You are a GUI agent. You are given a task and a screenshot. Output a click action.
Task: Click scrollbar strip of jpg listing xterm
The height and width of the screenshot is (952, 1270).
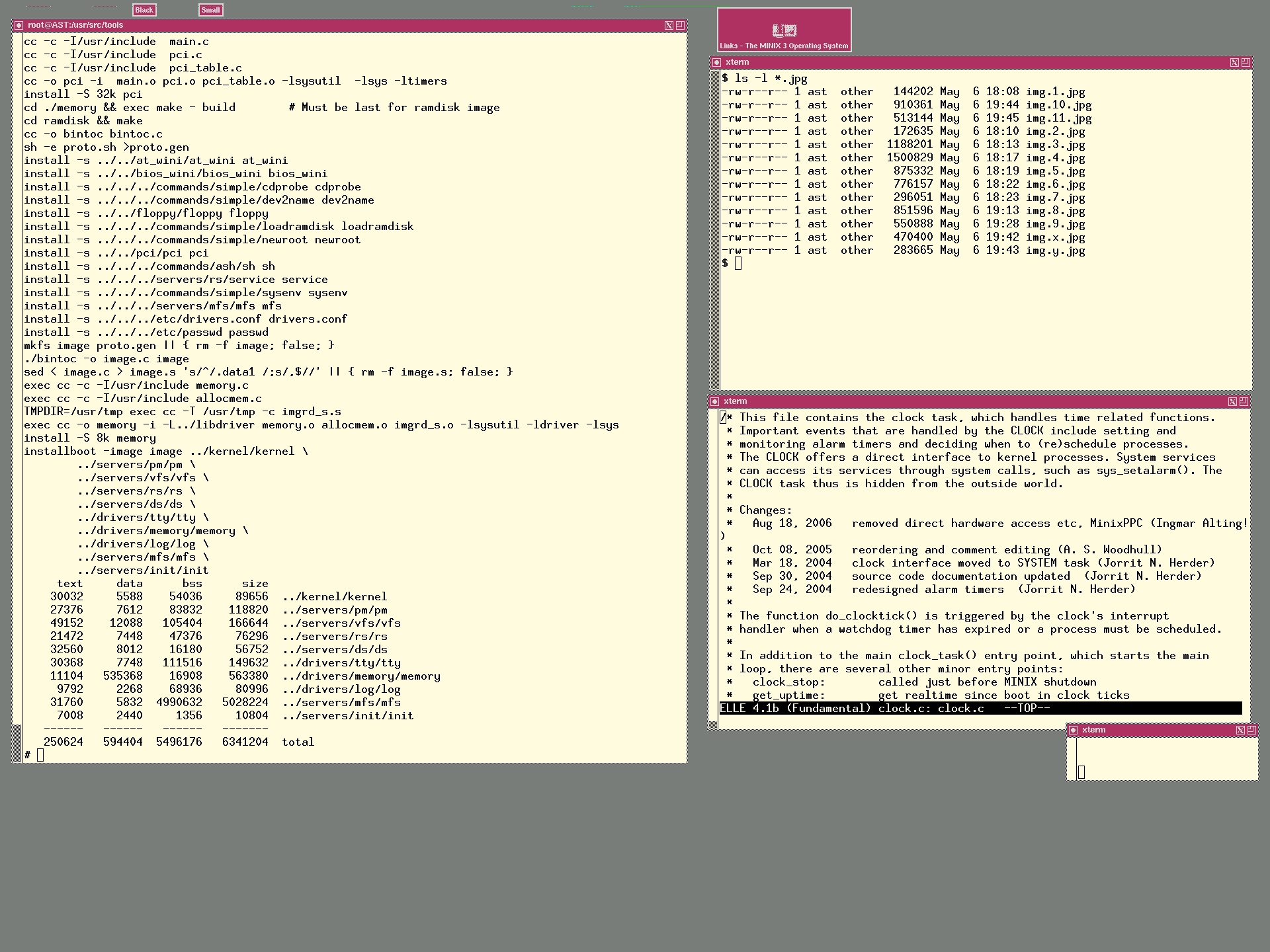(x=715, y=225)
